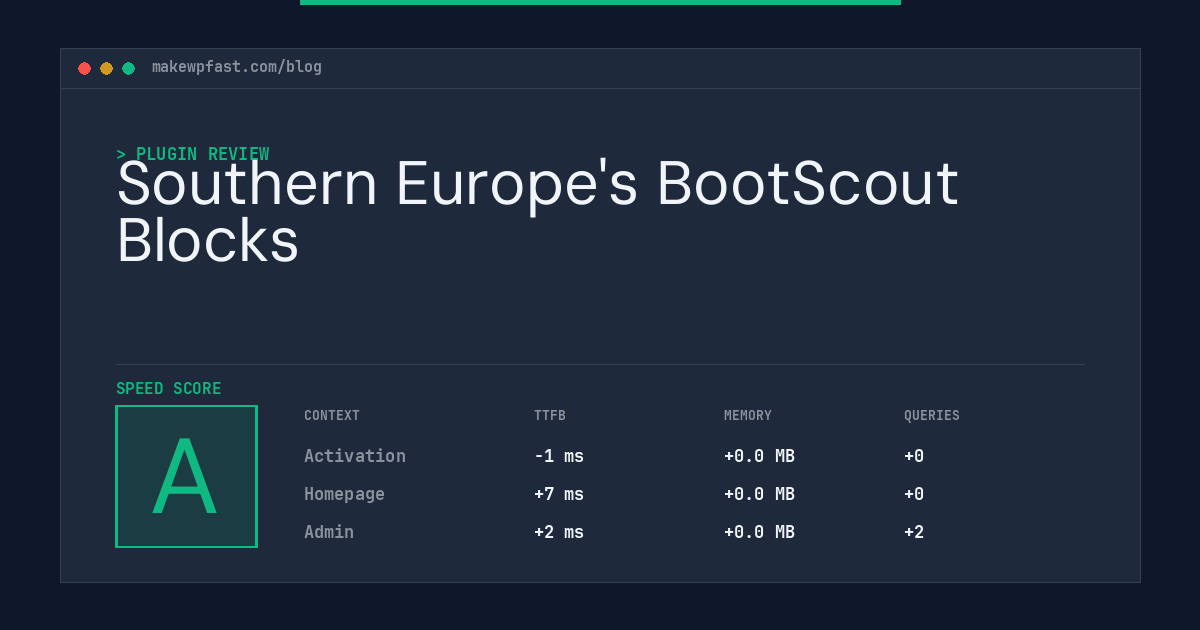
Task: Select the Homepage row label
Action: pos(344,494)
